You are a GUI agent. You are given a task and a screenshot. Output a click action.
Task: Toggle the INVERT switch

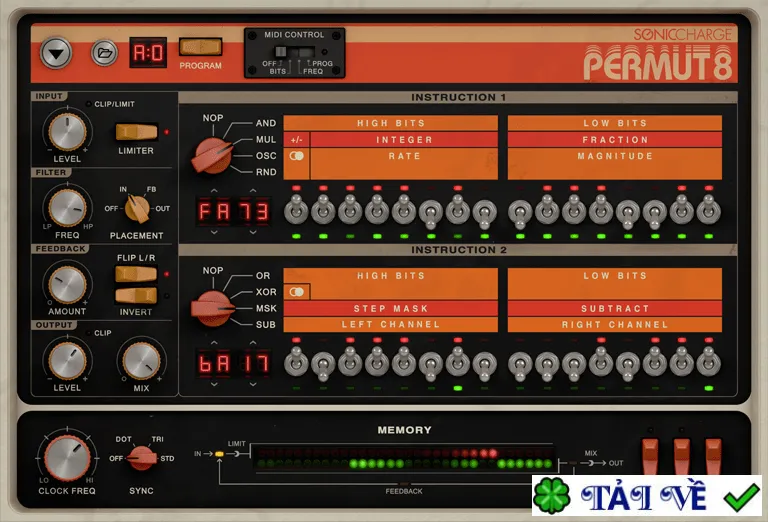pyautogui.click(x=136, y=296)
